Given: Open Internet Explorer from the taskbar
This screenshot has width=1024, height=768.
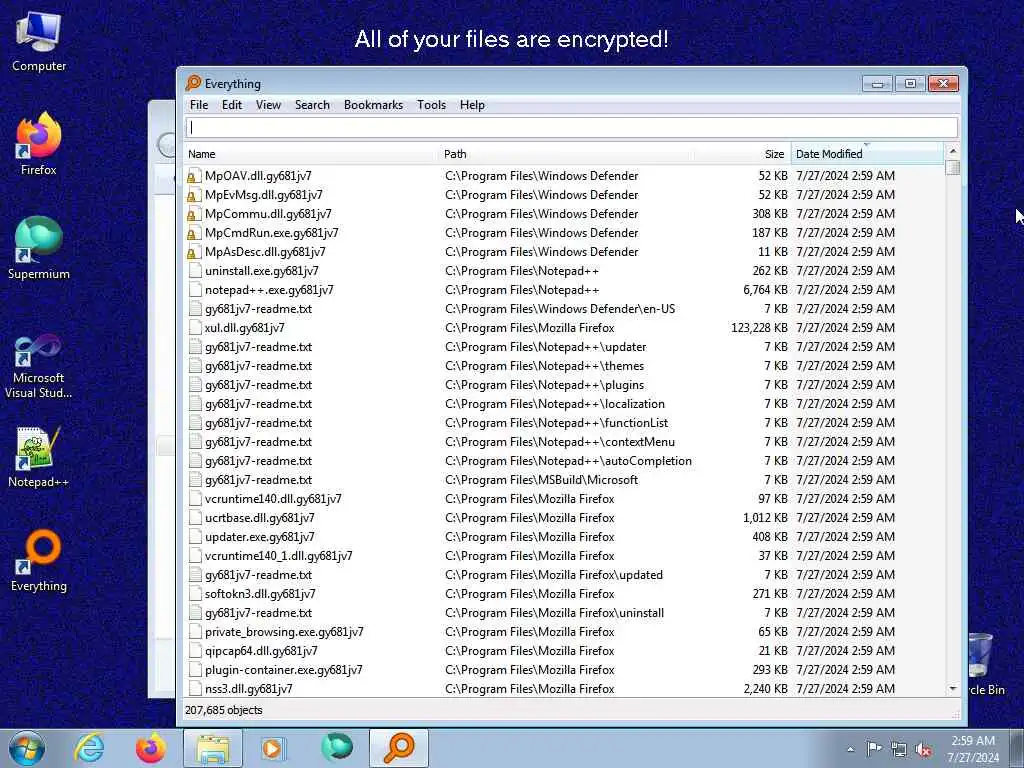Looking at the screenshot, I should coord(89,748).
